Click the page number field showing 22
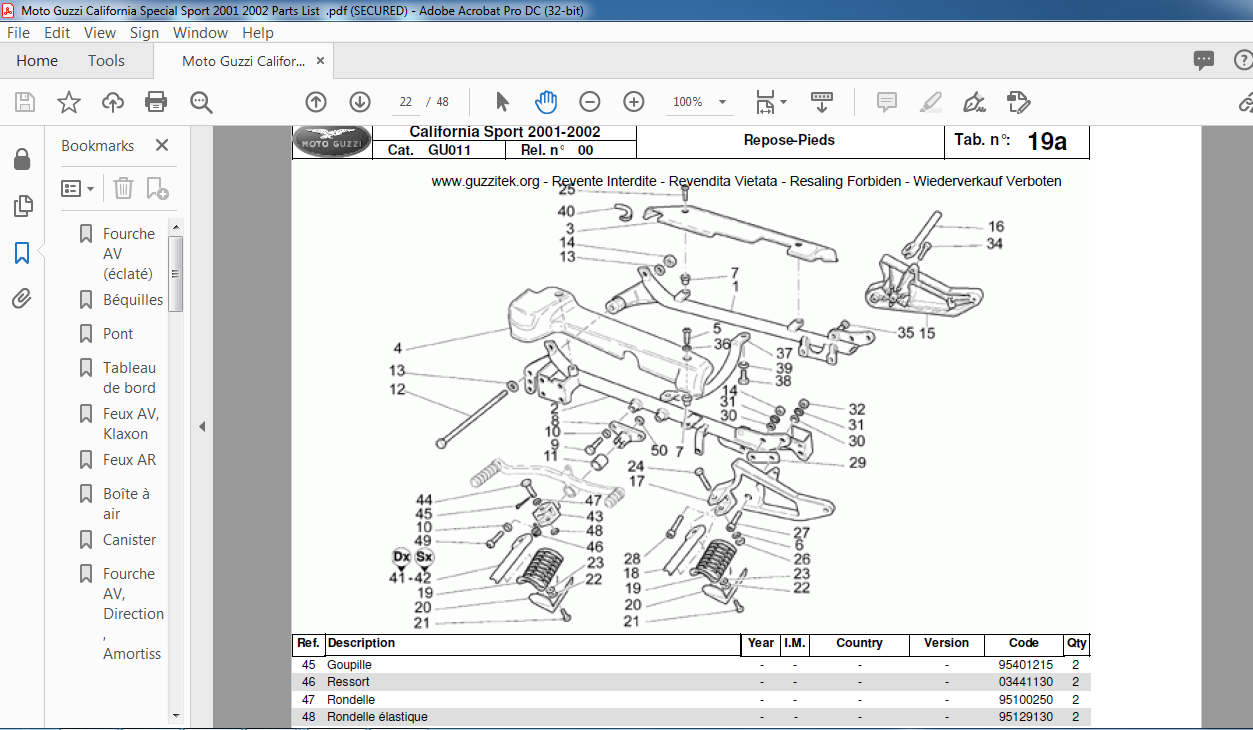Image resolution: width=1253 pixels, height=730 pixels. pyautogui.click(x=405, y=102)
